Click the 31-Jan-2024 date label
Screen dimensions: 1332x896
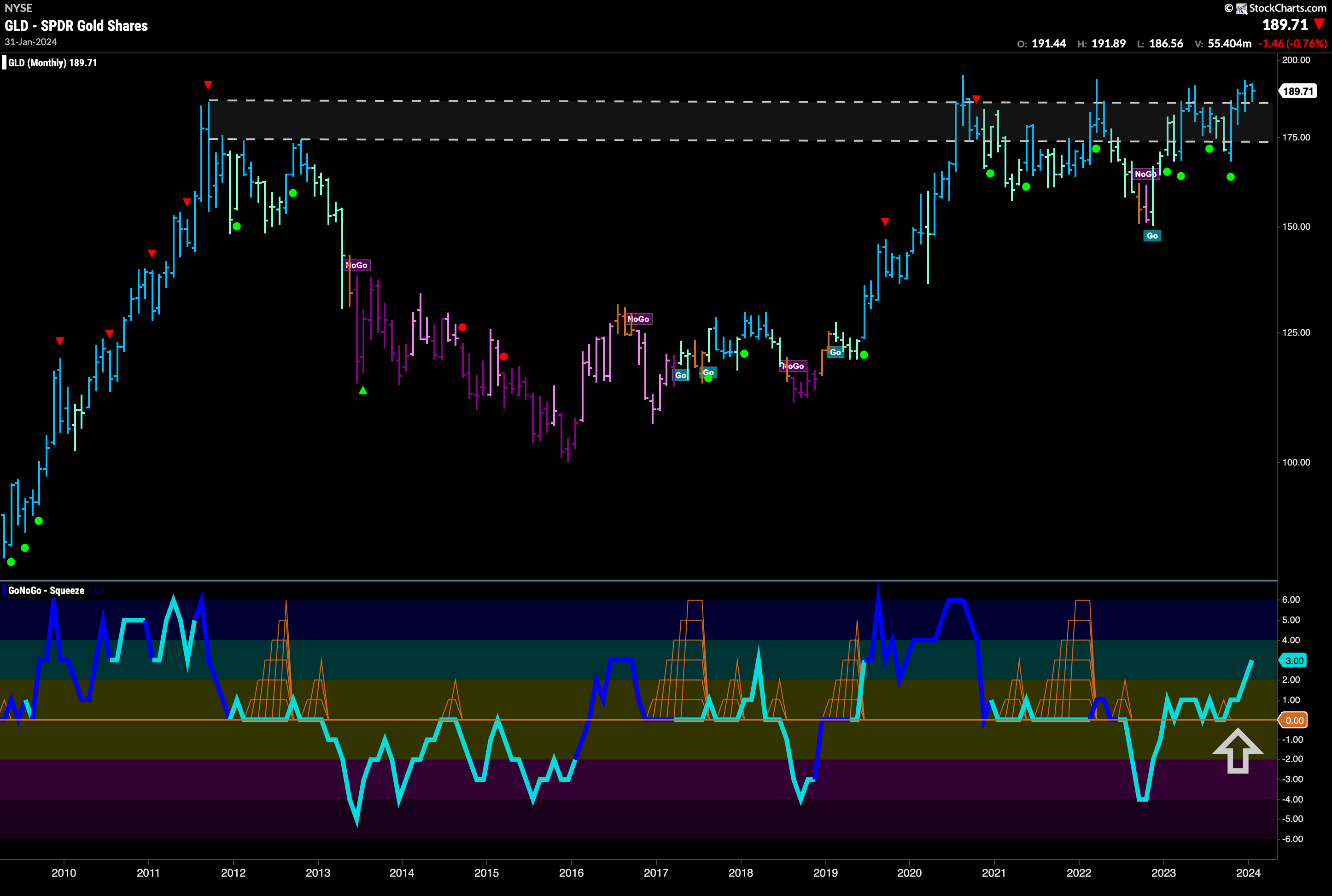(x=31, y=42)
